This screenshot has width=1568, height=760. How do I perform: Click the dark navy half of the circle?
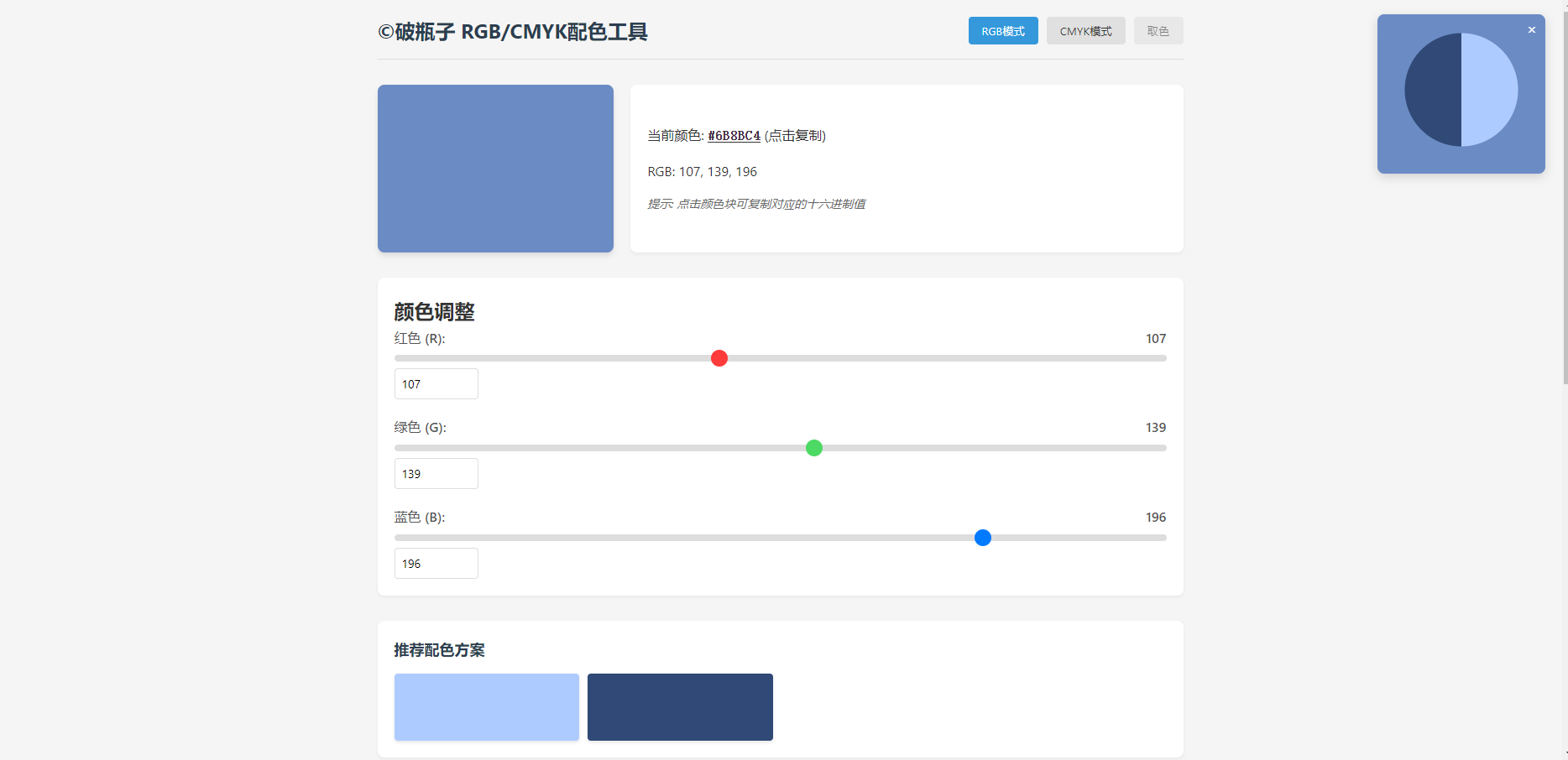(1433, 90)
